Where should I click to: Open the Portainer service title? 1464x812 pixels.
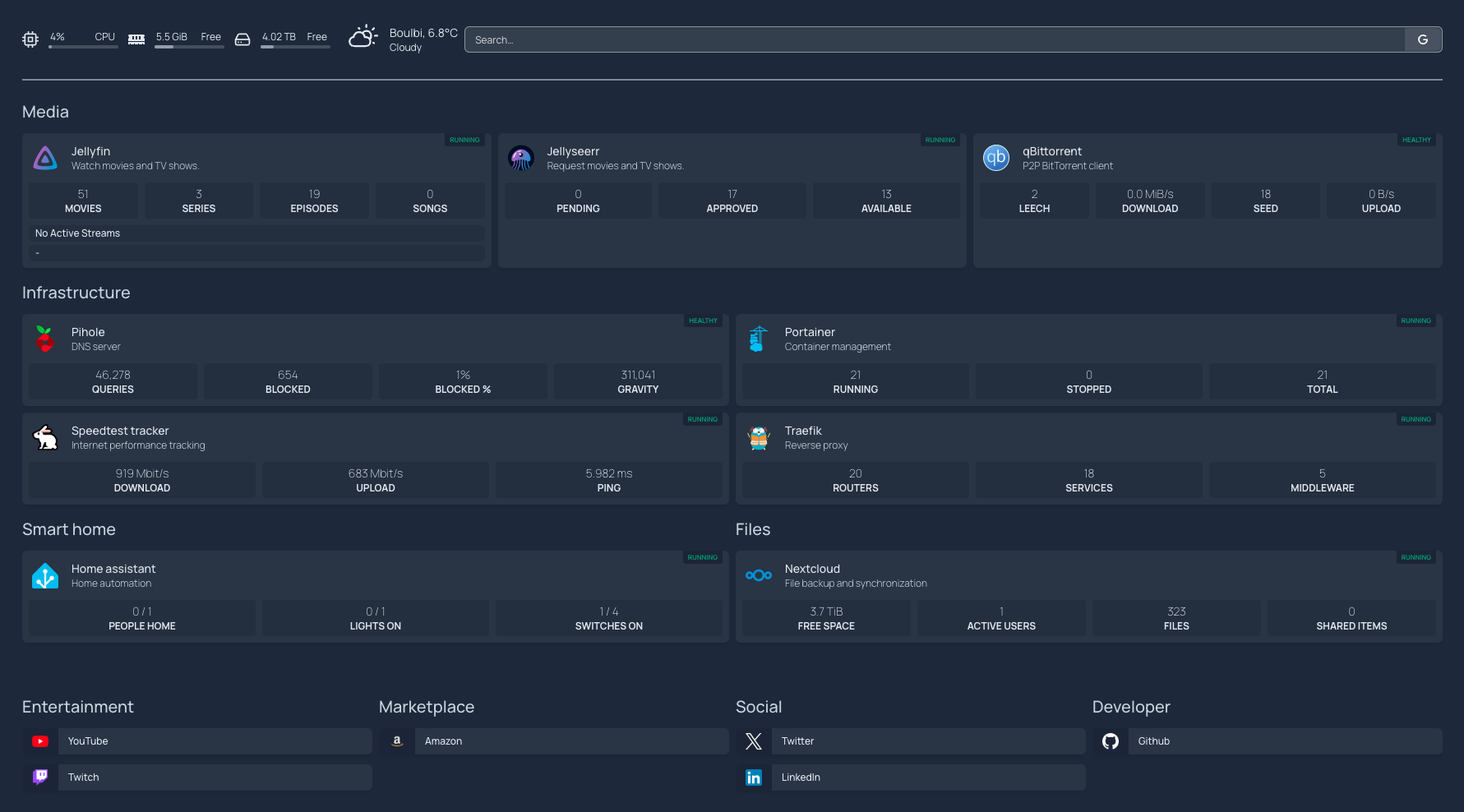[810, 332]
